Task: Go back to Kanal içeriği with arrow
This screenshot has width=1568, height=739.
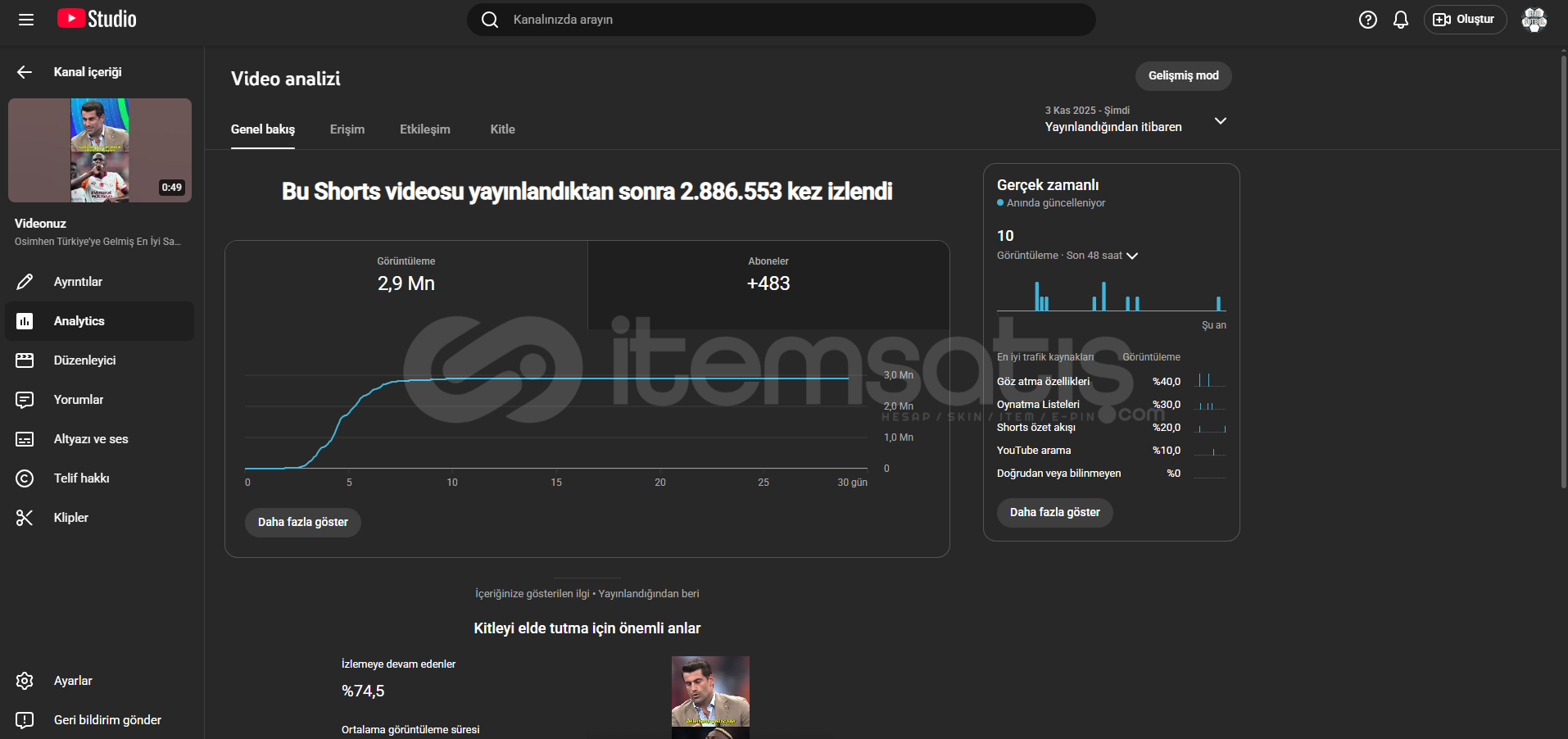Action: pyautogui.click(x=25, y=72)
